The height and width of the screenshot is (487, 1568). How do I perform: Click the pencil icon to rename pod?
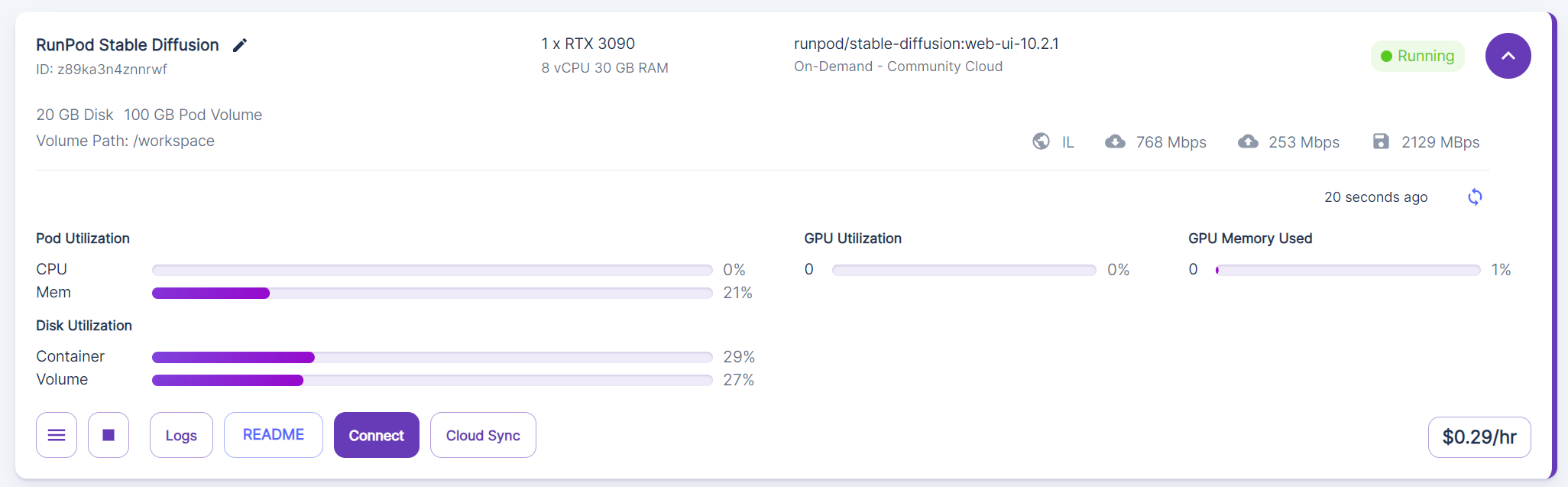(x=240, y=45)
